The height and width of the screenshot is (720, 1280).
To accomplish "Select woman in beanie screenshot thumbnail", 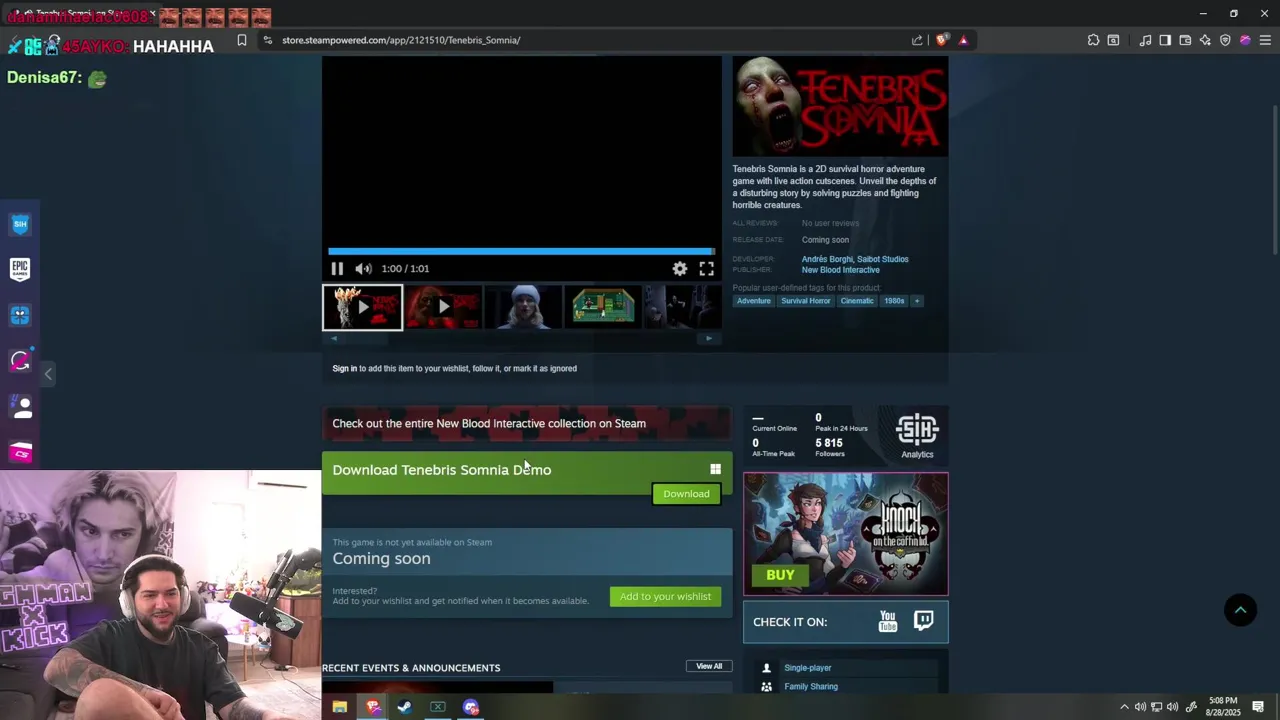I will pos(523,307).
